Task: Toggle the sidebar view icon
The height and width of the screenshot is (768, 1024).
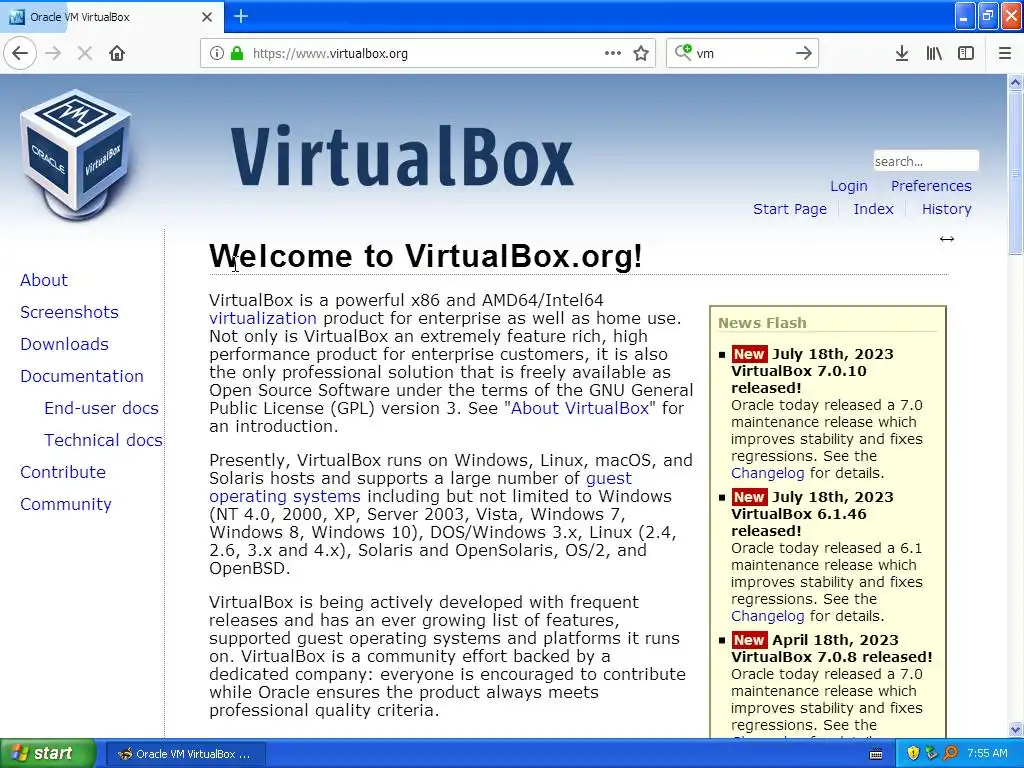Action: coord(966,54)
